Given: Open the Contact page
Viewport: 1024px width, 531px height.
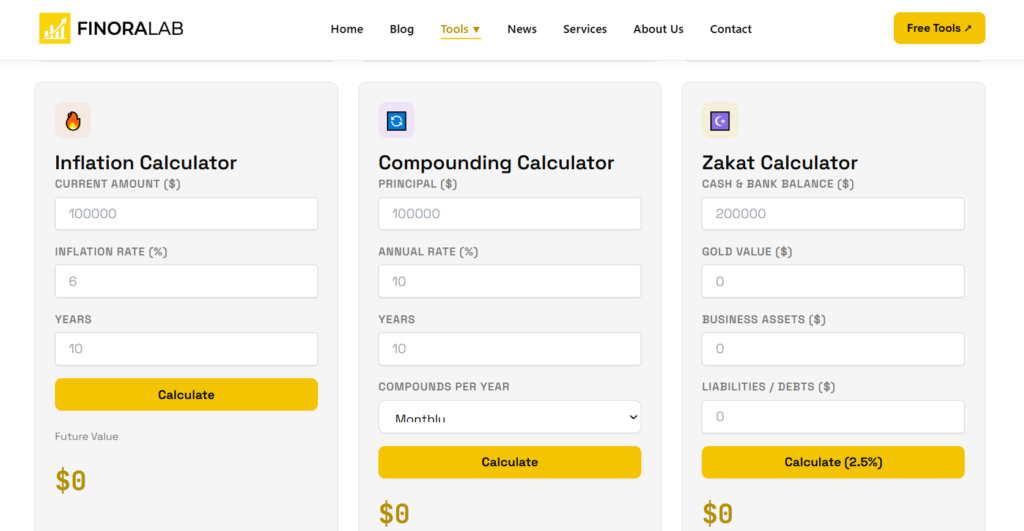Looking at the screenshot, I should (731, 29).
